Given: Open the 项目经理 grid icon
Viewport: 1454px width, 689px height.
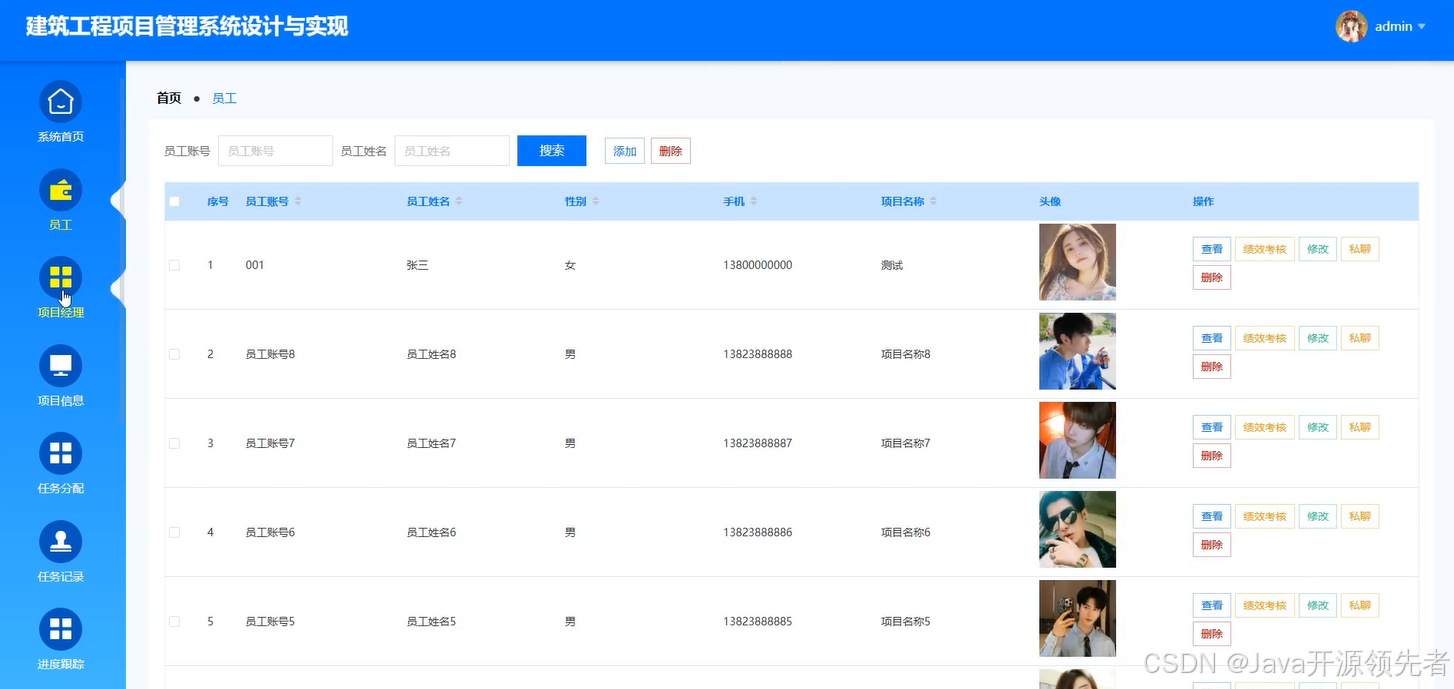Looking at the screenshot, I should 60,278.
